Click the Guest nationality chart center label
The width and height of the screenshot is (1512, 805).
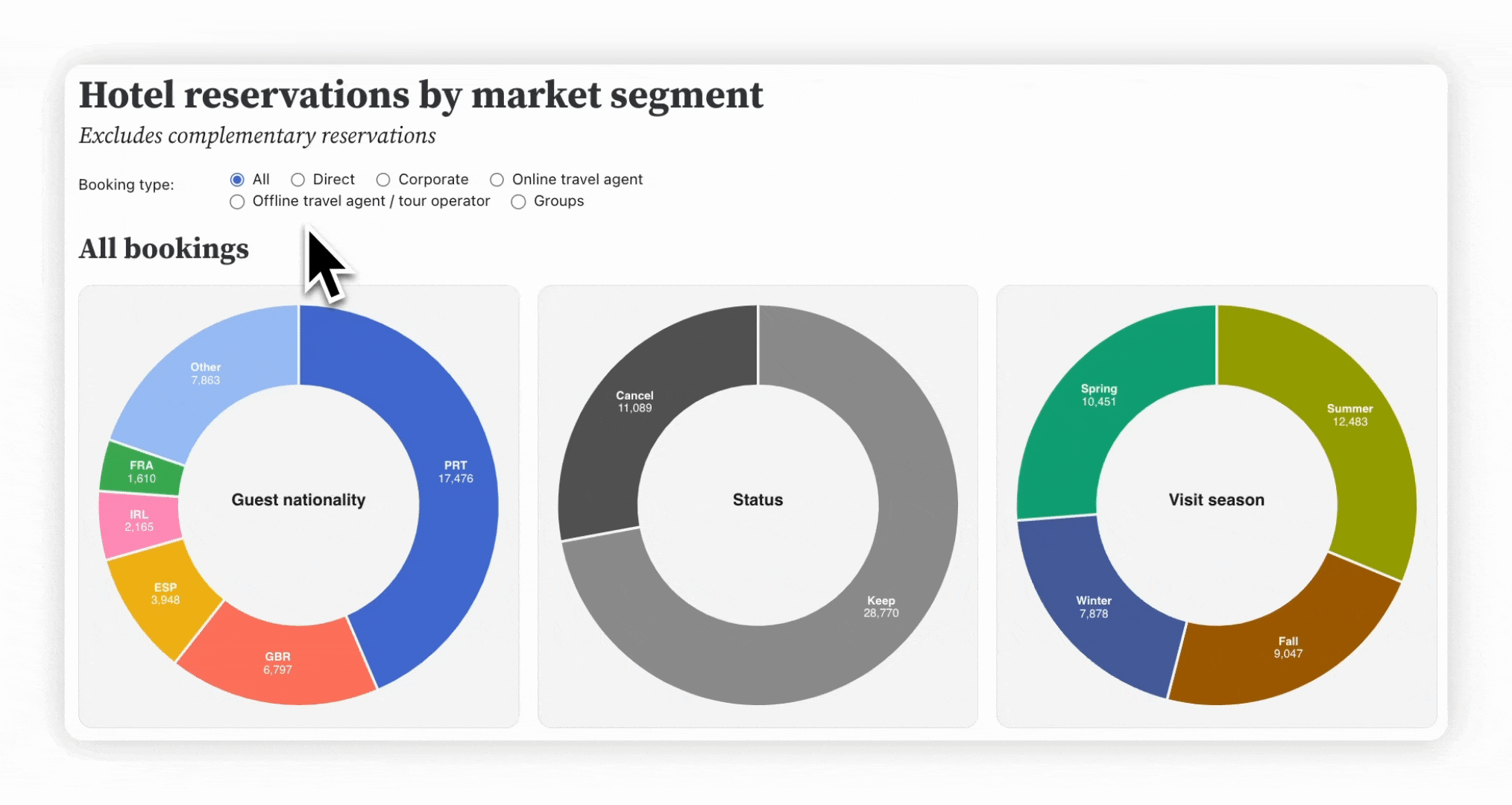(x=298, y=499)
